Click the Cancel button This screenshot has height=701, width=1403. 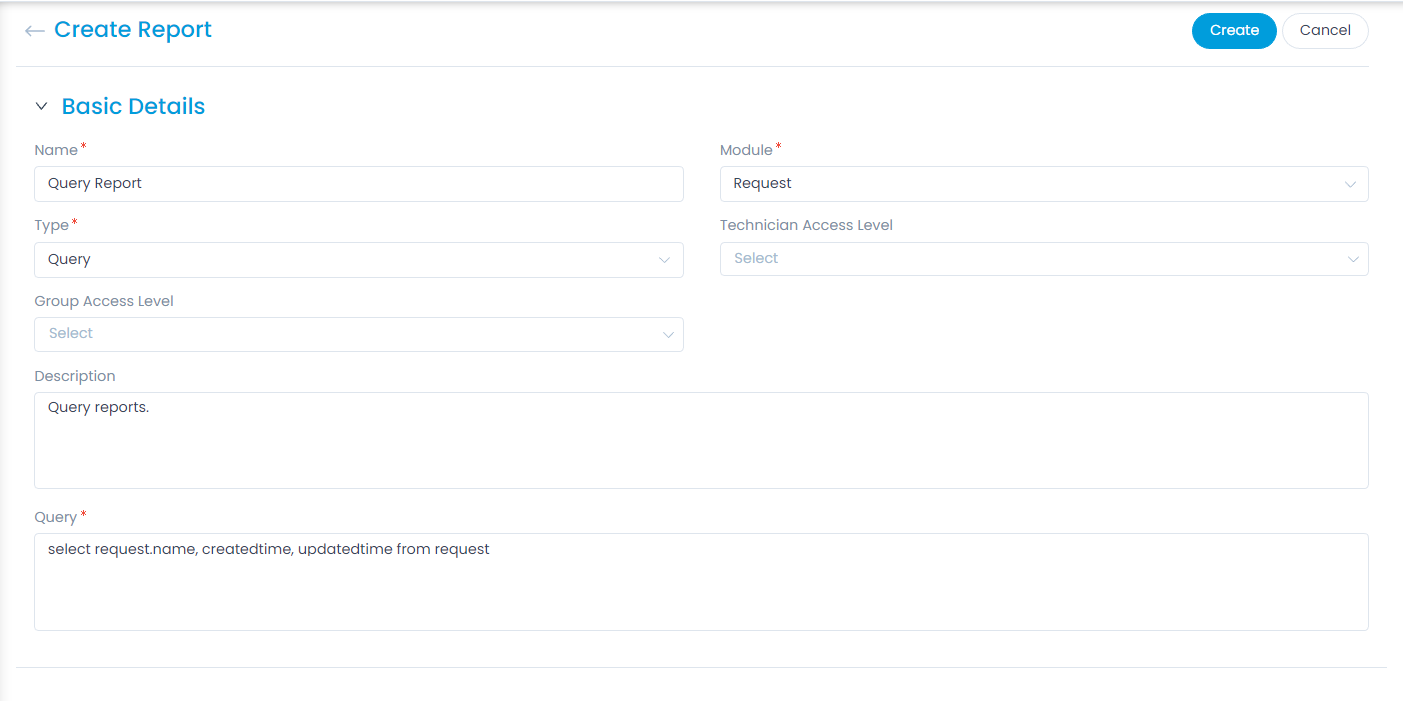click(x=1325, y=30)
